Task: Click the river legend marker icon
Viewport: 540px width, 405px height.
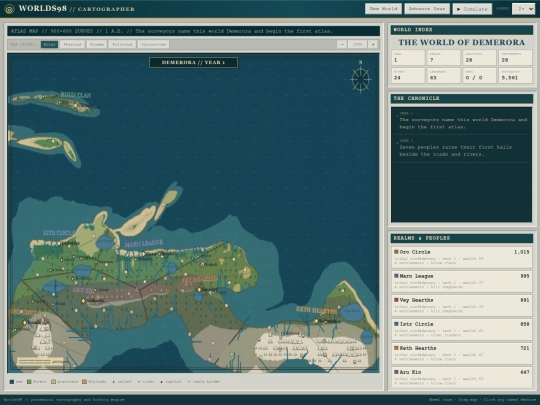Action: point(138,382)
